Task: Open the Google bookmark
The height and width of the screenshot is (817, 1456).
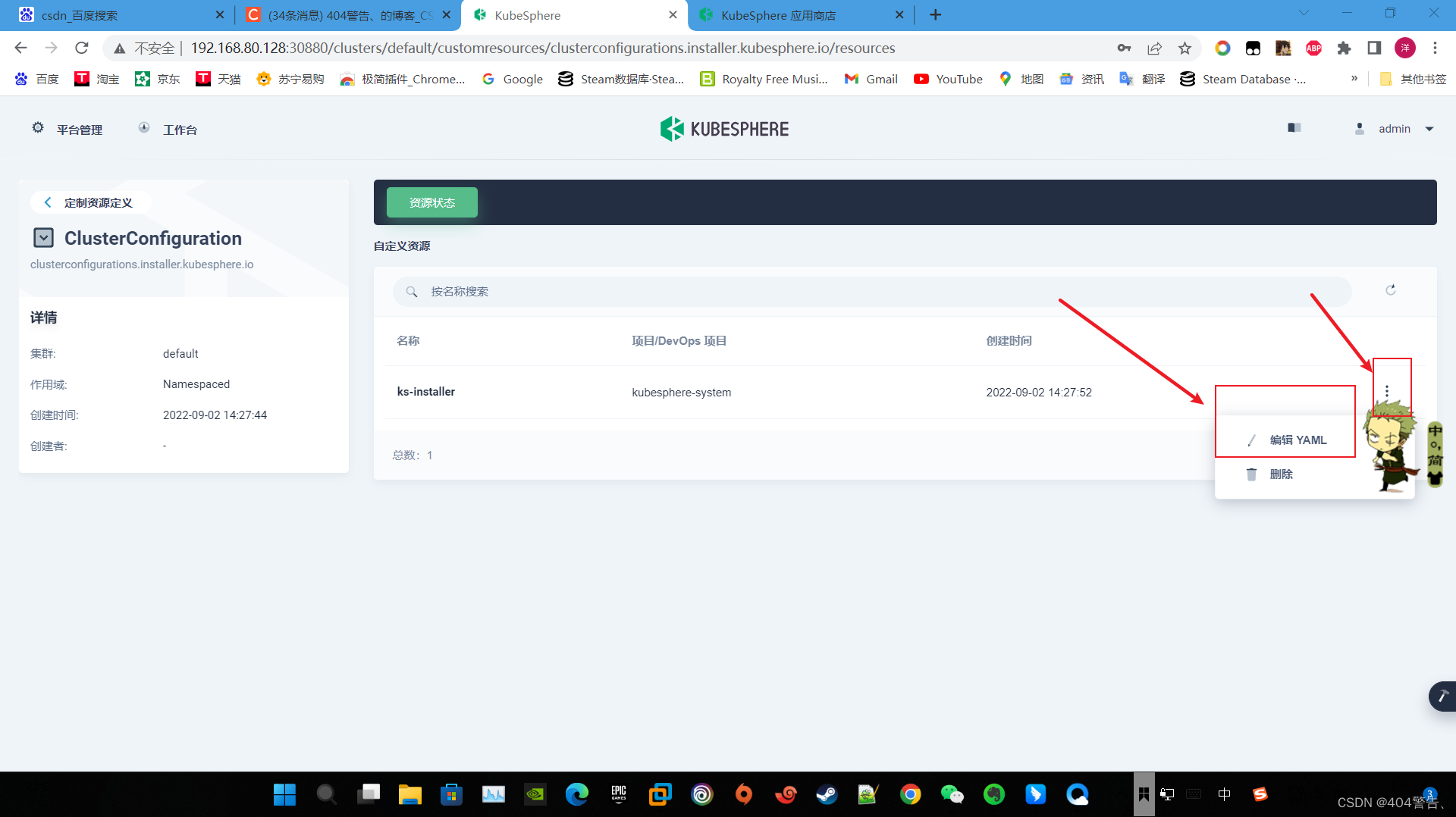Action: pyautogui.click(x=513, y=79)
